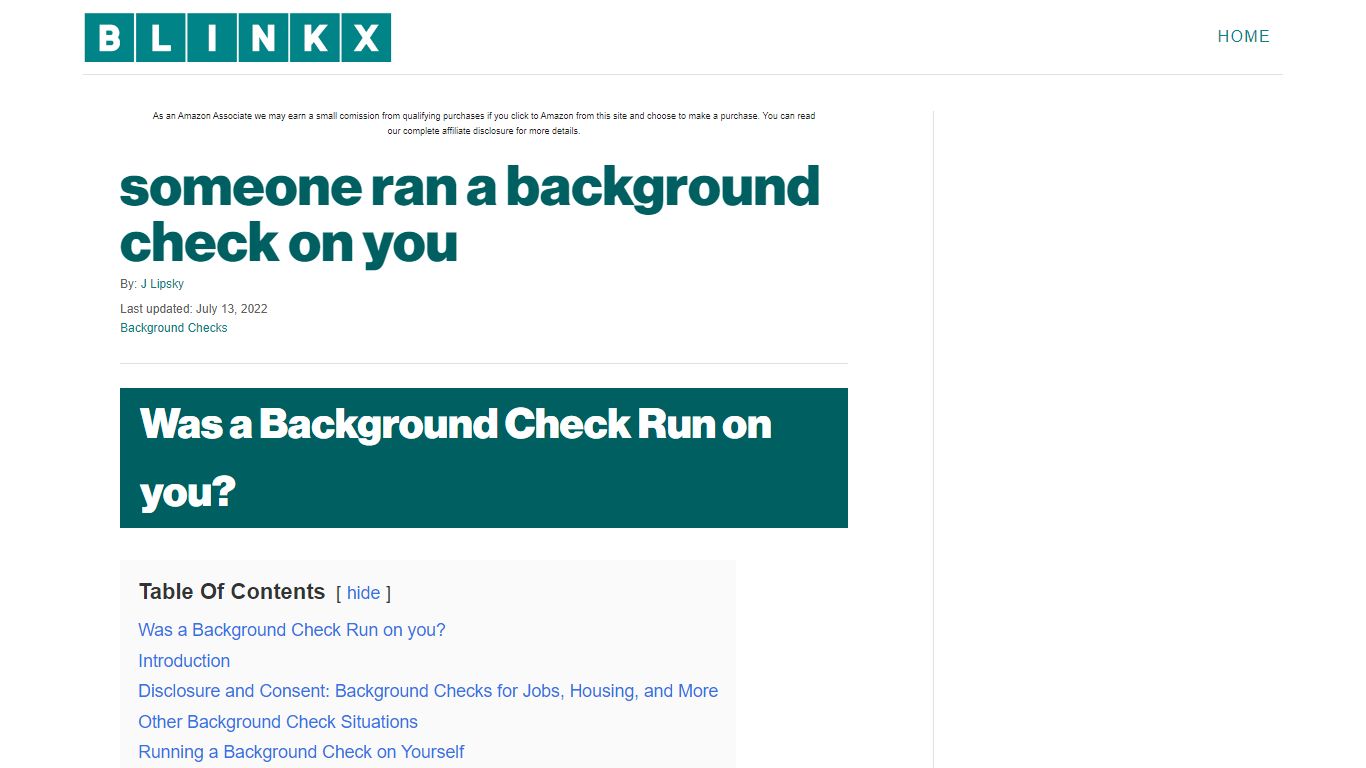
Task: Open author J Lipsky's page
Action: (162, 284)
